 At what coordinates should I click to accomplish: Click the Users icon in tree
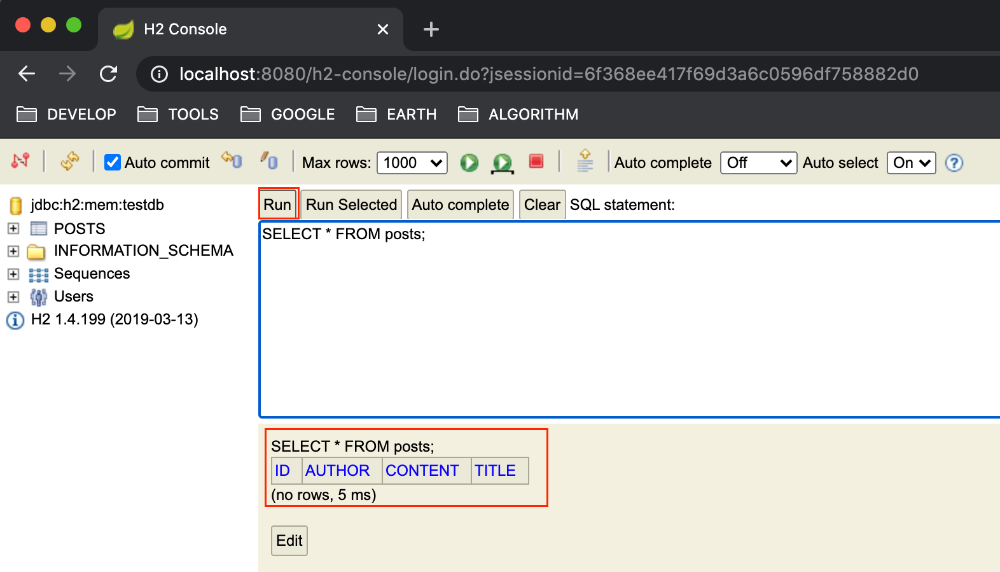click(38, 297)
